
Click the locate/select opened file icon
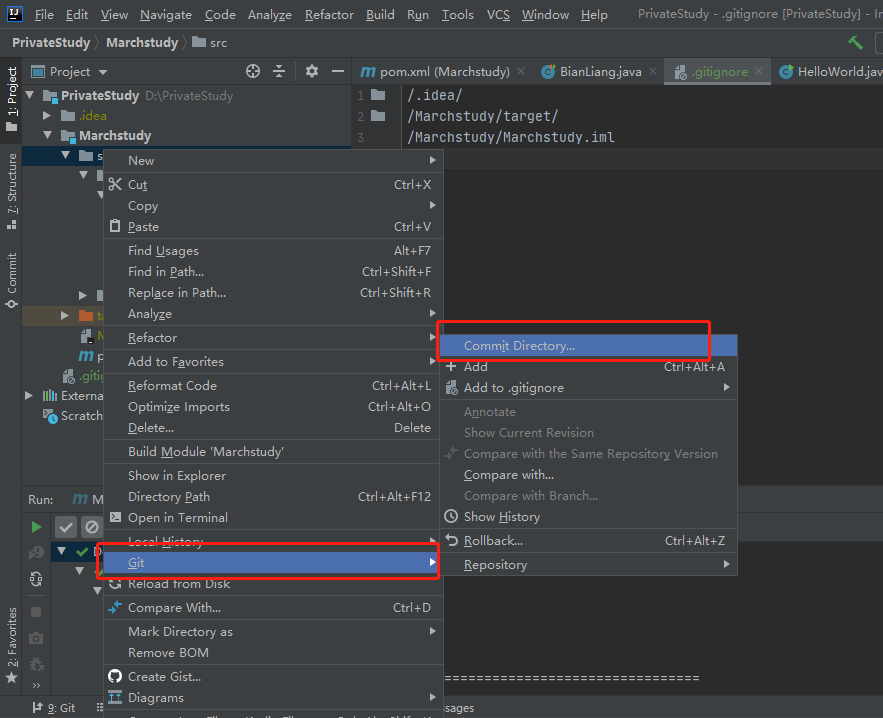coord(253,71)
